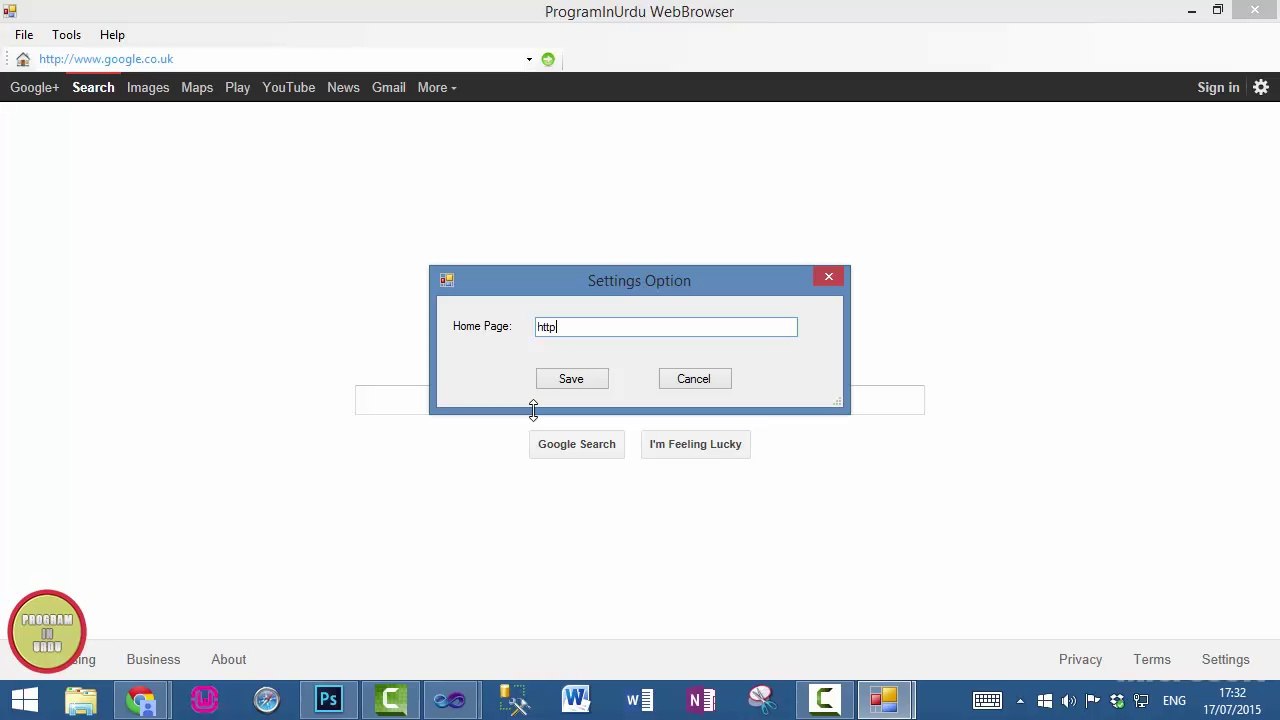Open the Terms footer link
Image resolution: width=1280 pixels, height=720 pixels.
[x=1152, y=660]
